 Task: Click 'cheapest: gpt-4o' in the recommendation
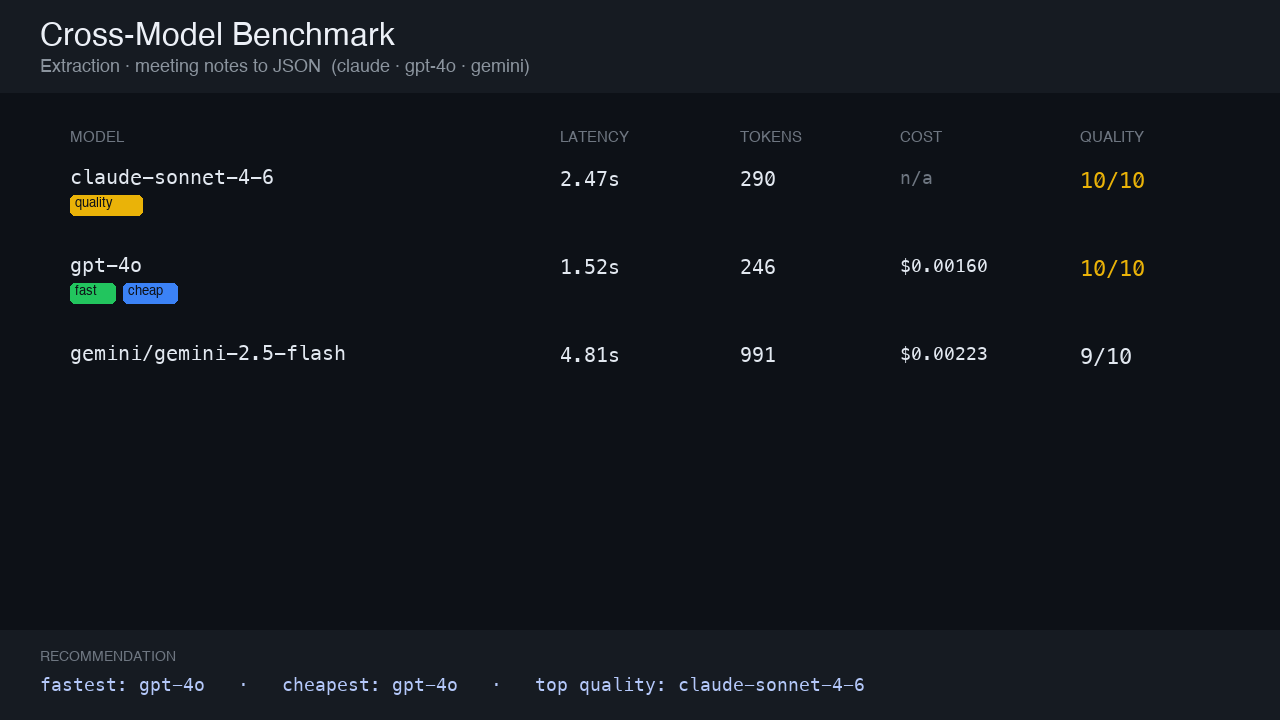(x=370, y=685)
